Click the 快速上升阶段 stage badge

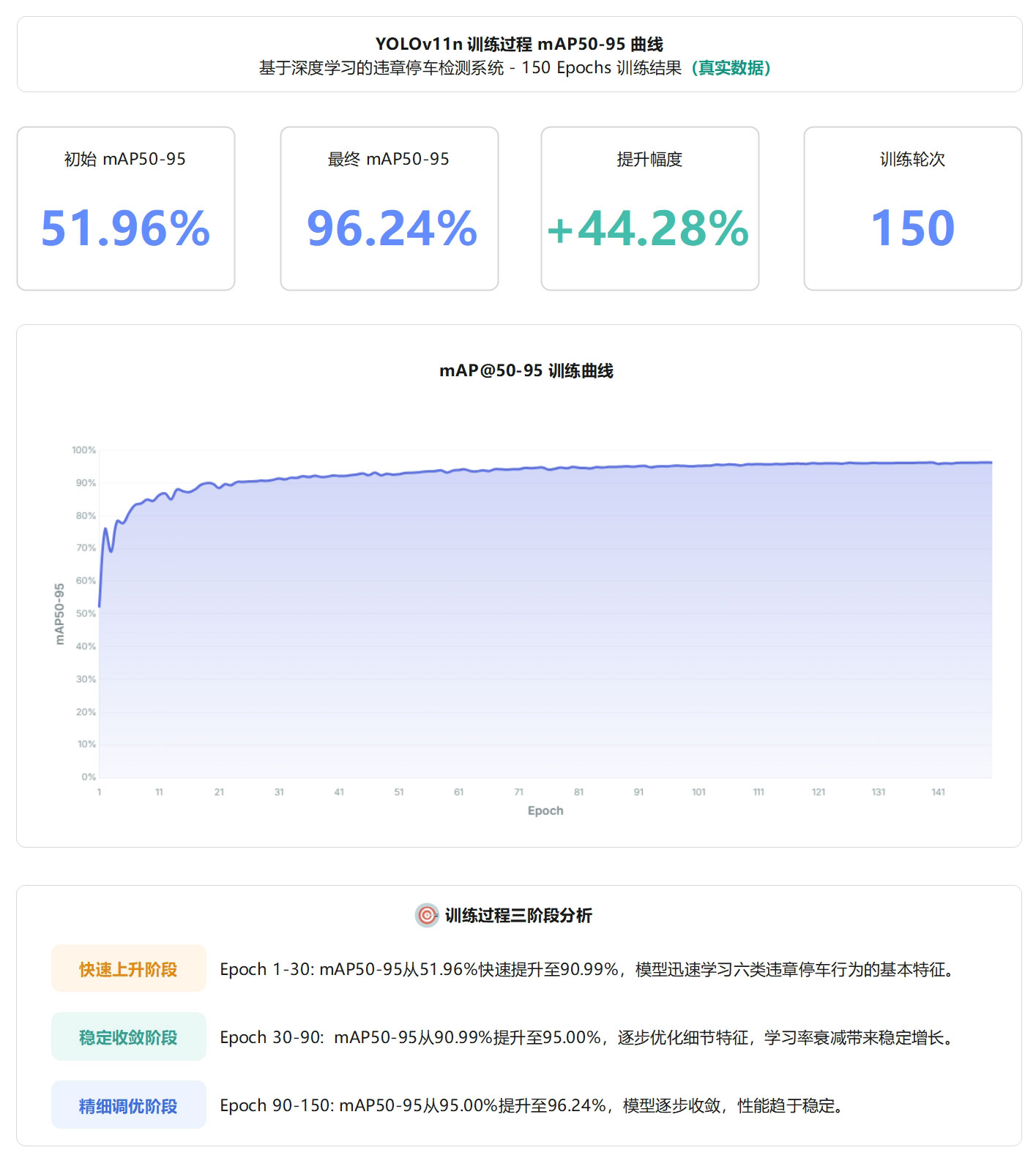point(128,969)
